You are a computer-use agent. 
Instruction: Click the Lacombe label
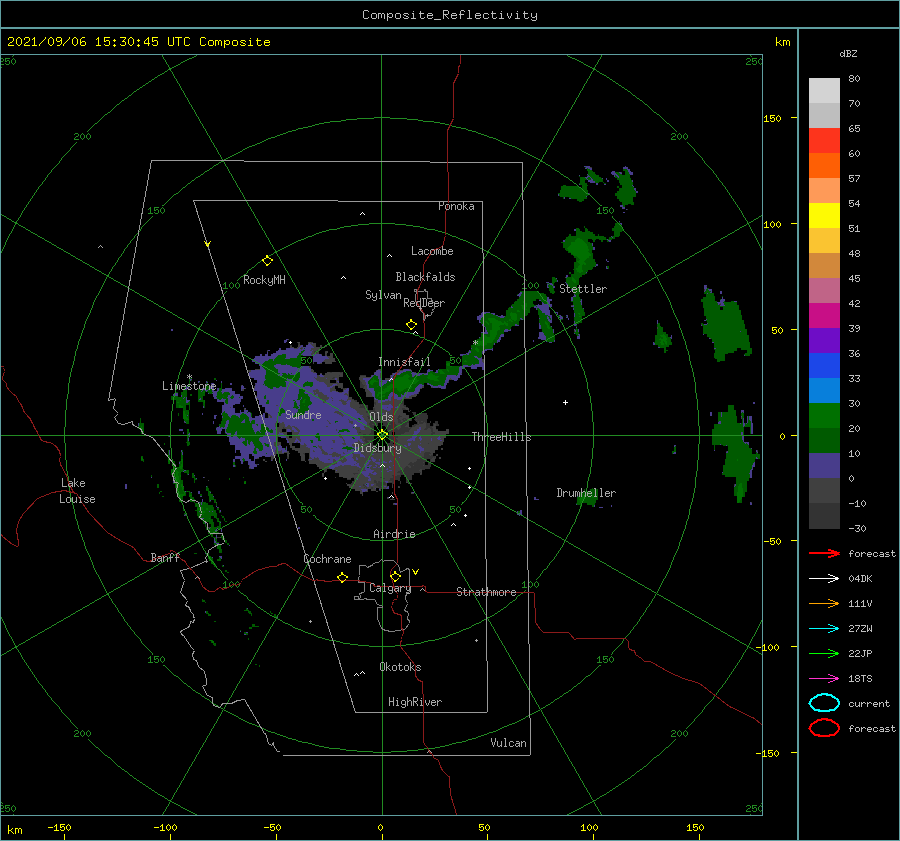[x=432, y=251]
